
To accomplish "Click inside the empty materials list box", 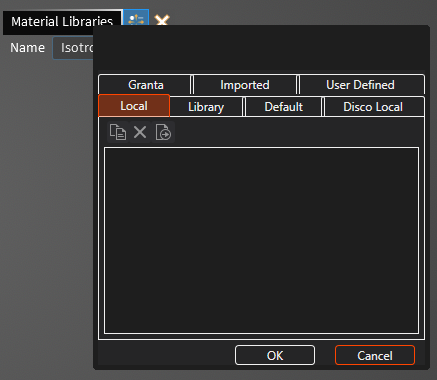I will [x=261, y=240].
